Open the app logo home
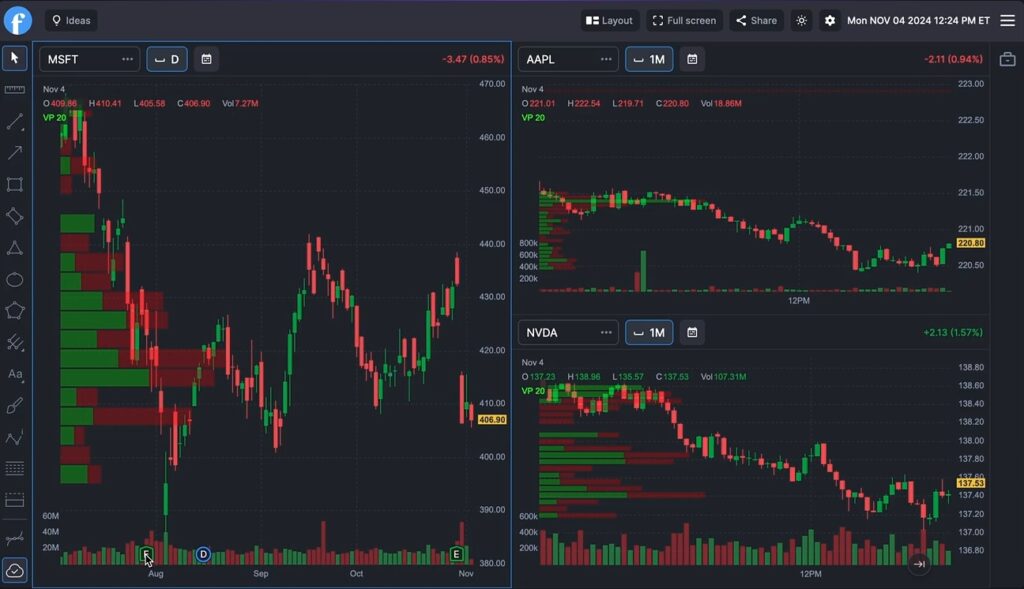Viewport: 1024px width, 589px height. click(x=18, y=20)
